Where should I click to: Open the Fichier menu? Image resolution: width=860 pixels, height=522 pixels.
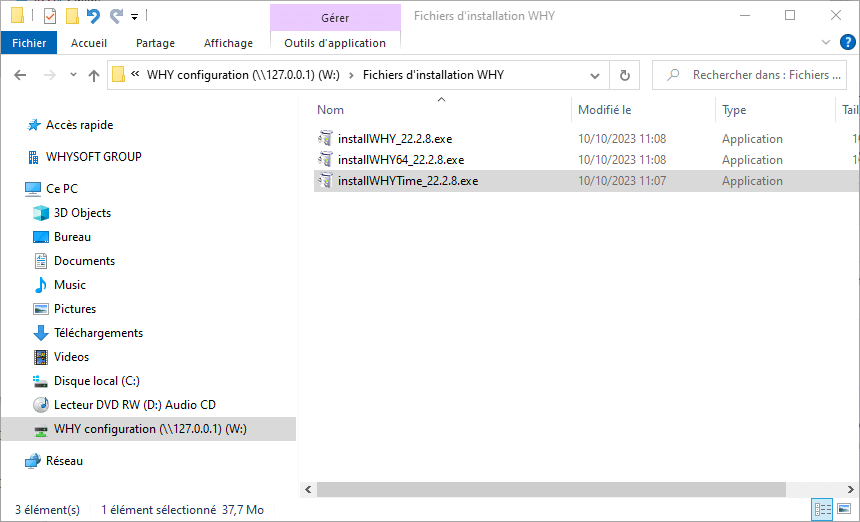pos(29,43)
